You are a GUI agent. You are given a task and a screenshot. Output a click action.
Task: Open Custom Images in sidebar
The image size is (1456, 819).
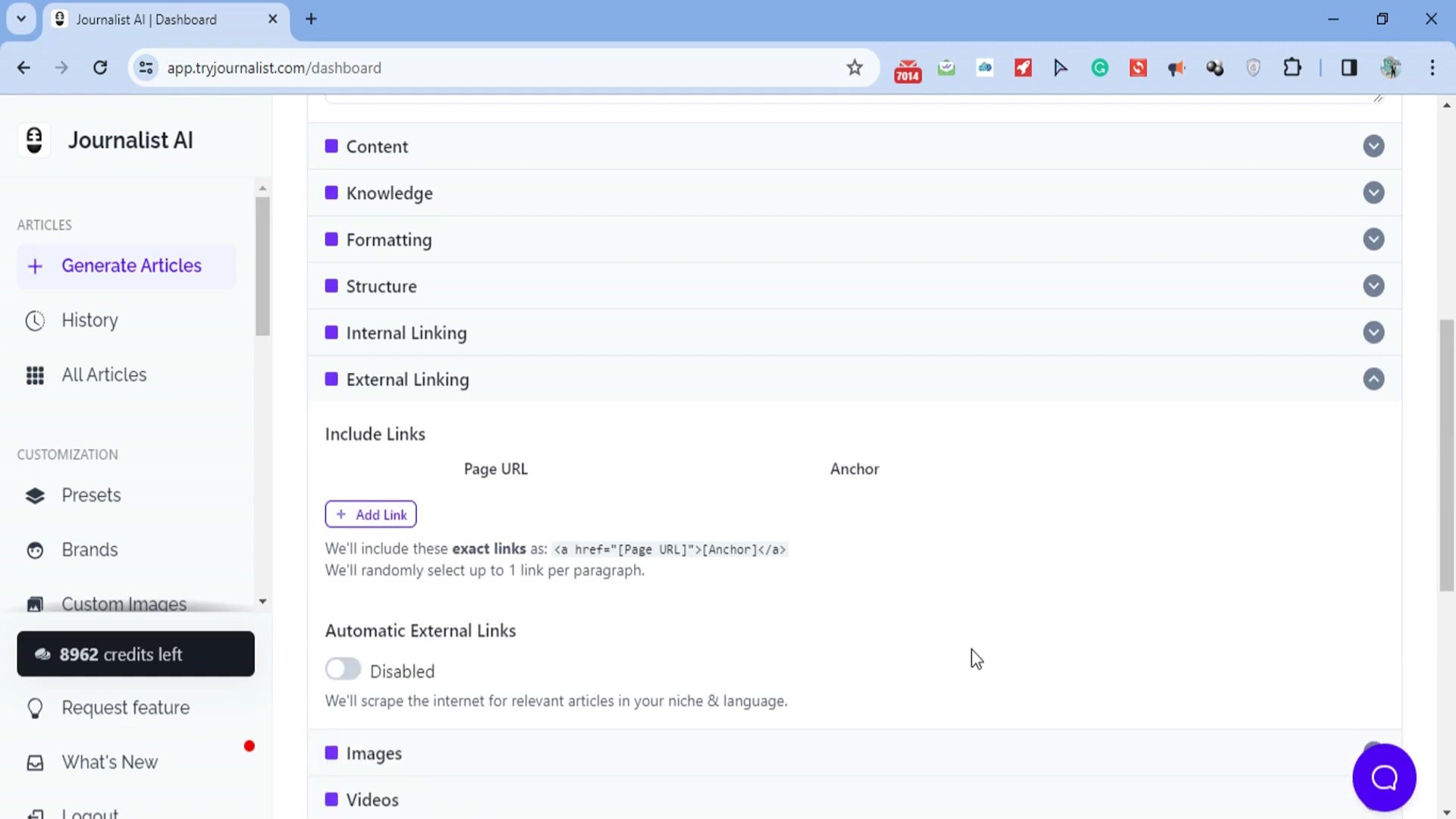coord(124,604)
